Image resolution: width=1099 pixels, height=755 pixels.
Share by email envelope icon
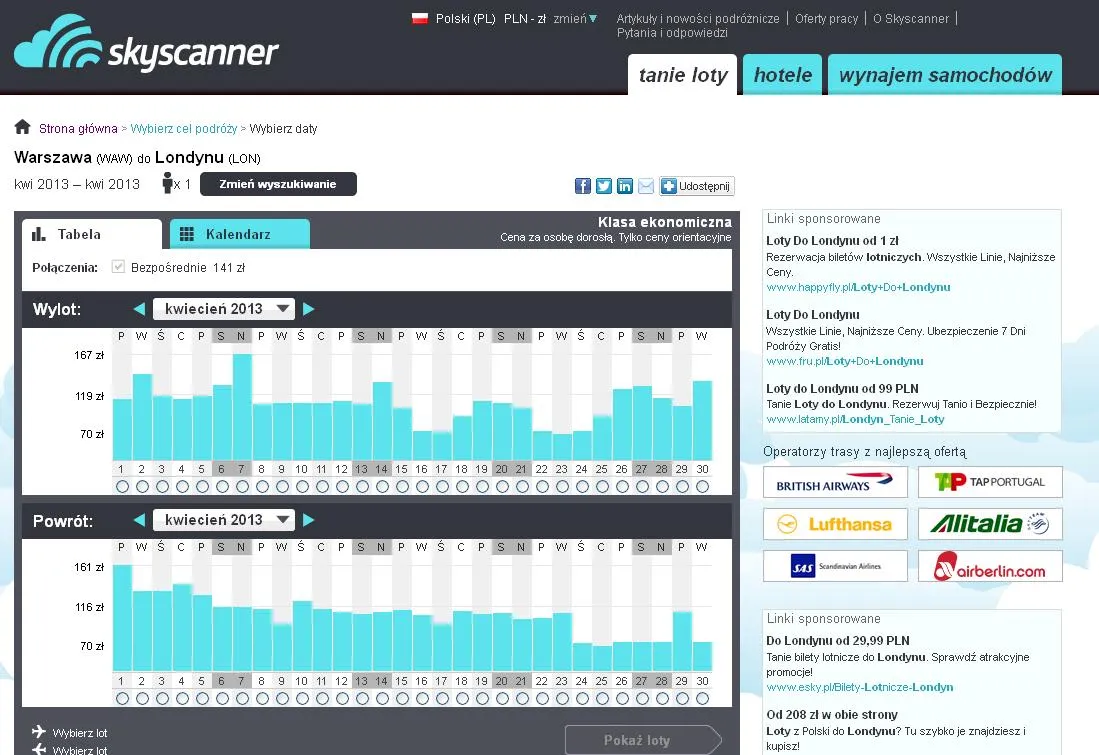tap(646, 186)
